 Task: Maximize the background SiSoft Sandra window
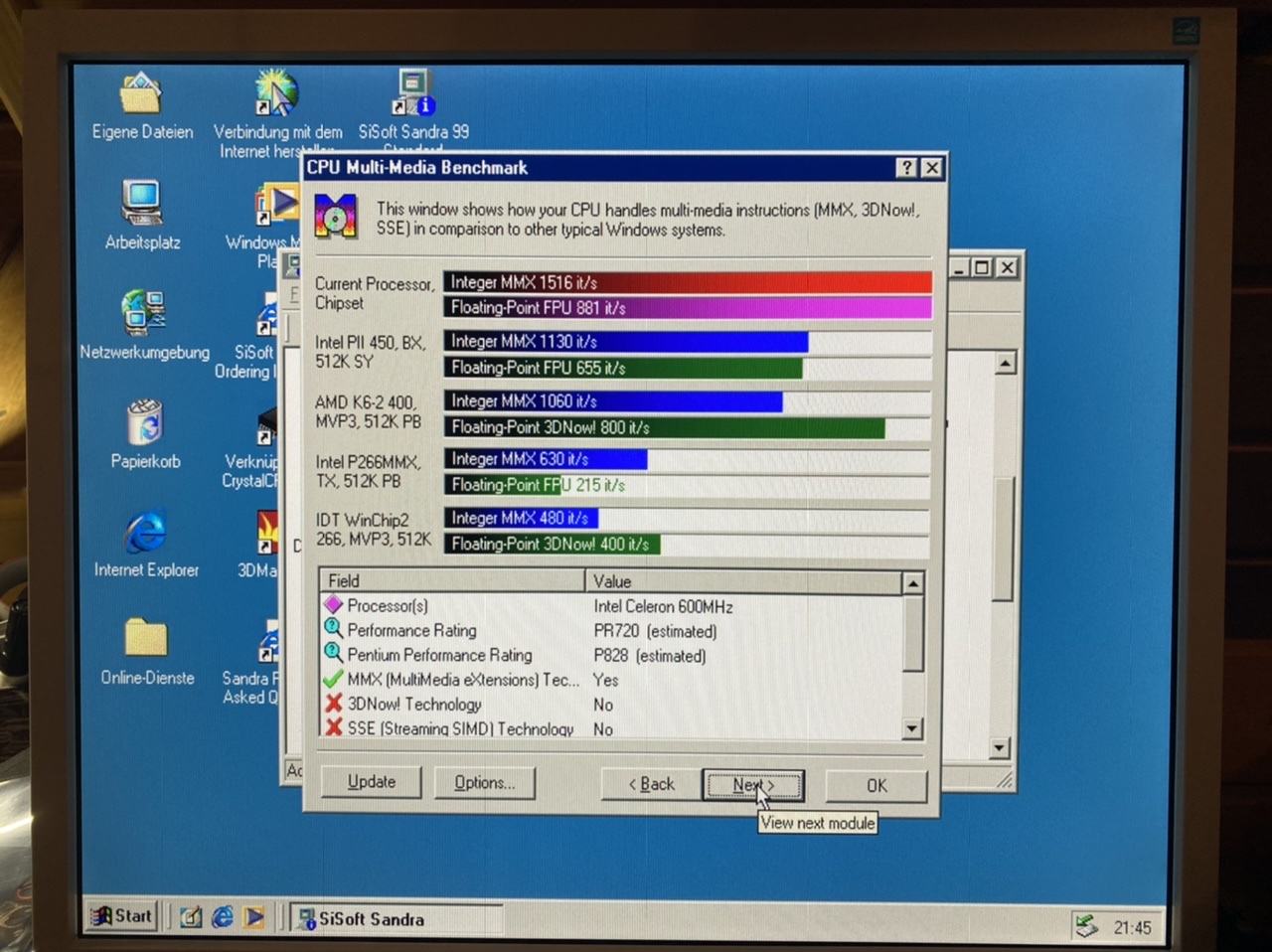tap(982, 267)
